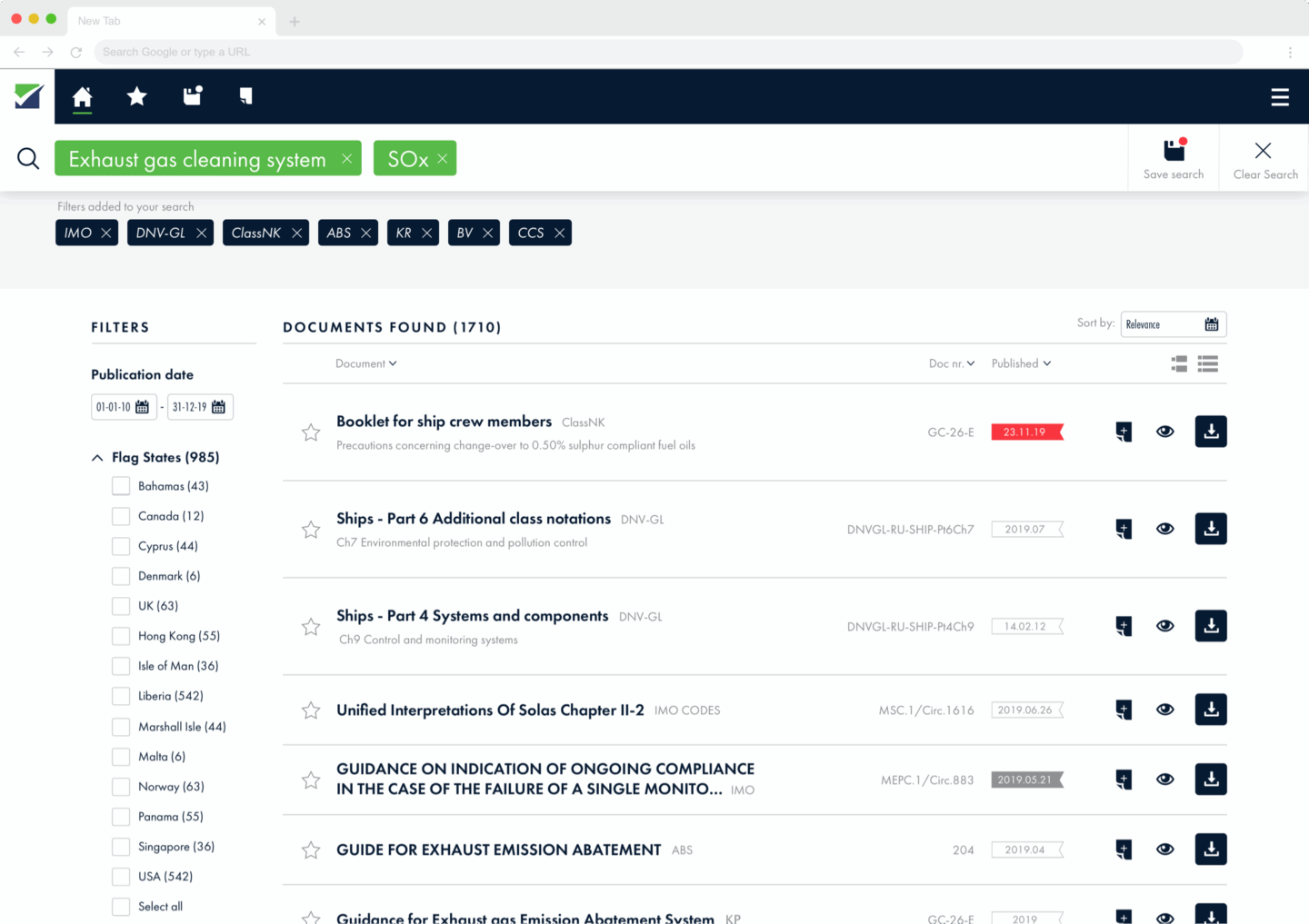Open GUIDE FOR EXHAUST EMISSION ABATEMENT document
This screenshot has width=1309, height=924.
pos(498,849)
